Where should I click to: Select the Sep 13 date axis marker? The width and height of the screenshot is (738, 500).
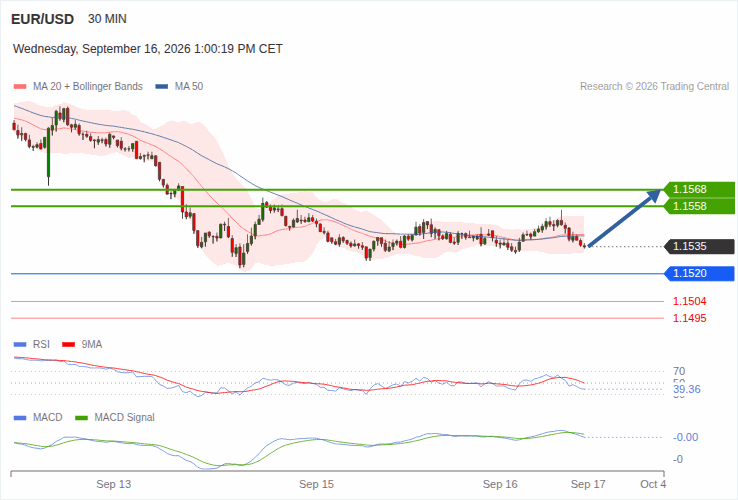pyautogui.click(x=113, y=484)
